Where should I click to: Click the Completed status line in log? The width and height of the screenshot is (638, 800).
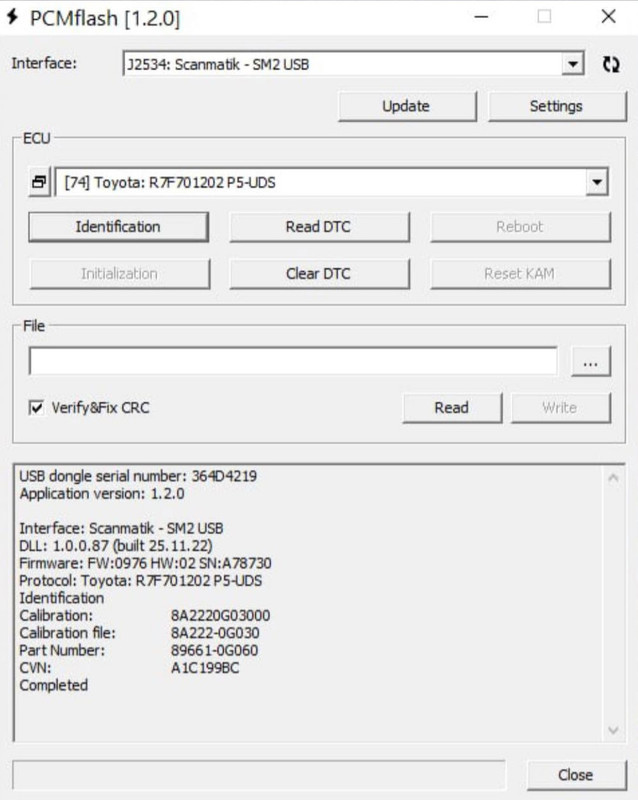(54, 685)
